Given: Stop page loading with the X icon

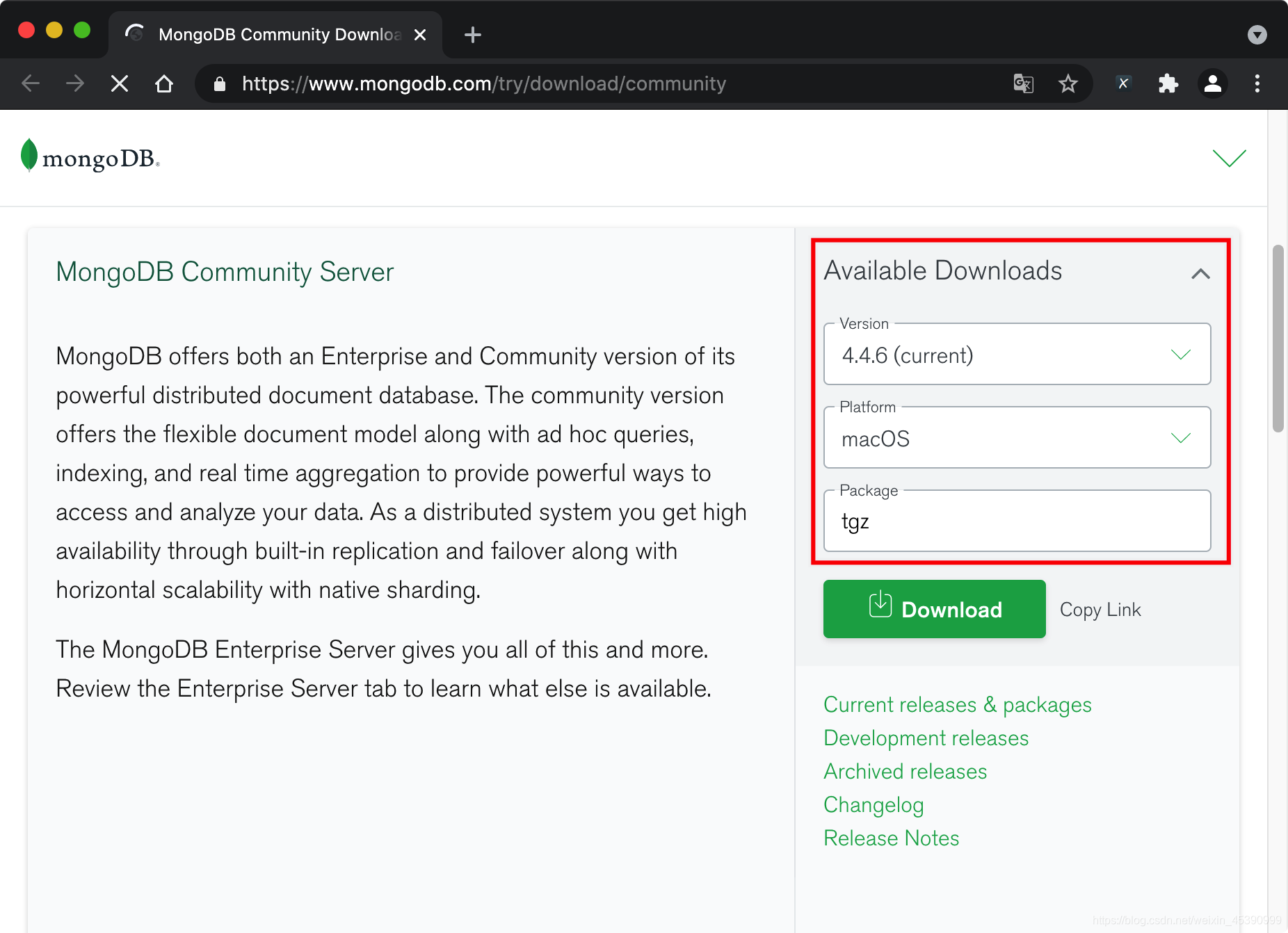Looking at the screenshot, I should pyautogui.click(x=119, y=83).
